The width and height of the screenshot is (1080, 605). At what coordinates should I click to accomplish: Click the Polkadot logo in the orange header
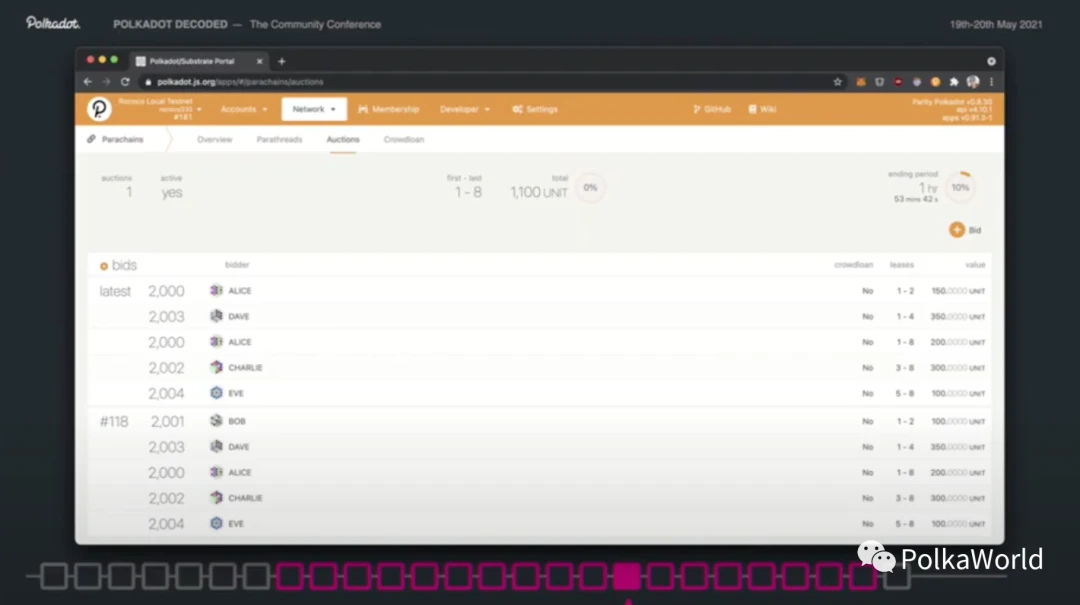coord(98,109)
